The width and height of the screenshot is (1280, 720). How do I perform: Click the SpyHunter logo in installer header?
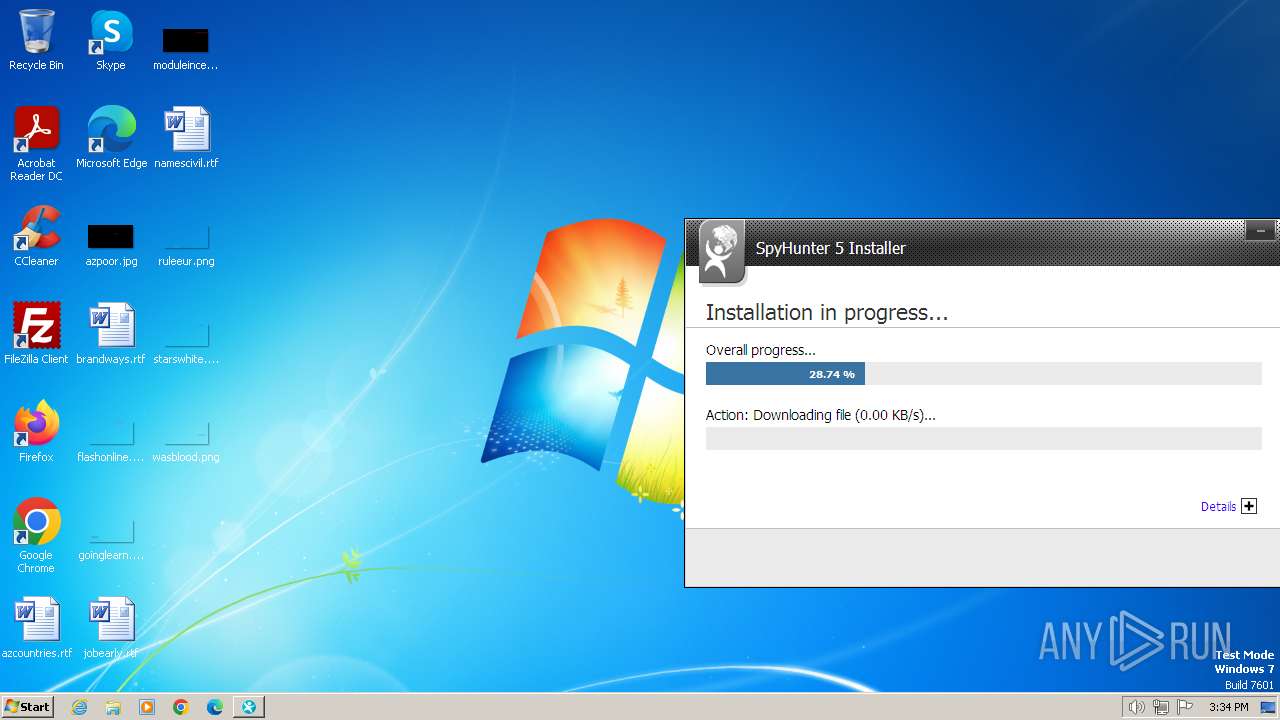[721, 251]
